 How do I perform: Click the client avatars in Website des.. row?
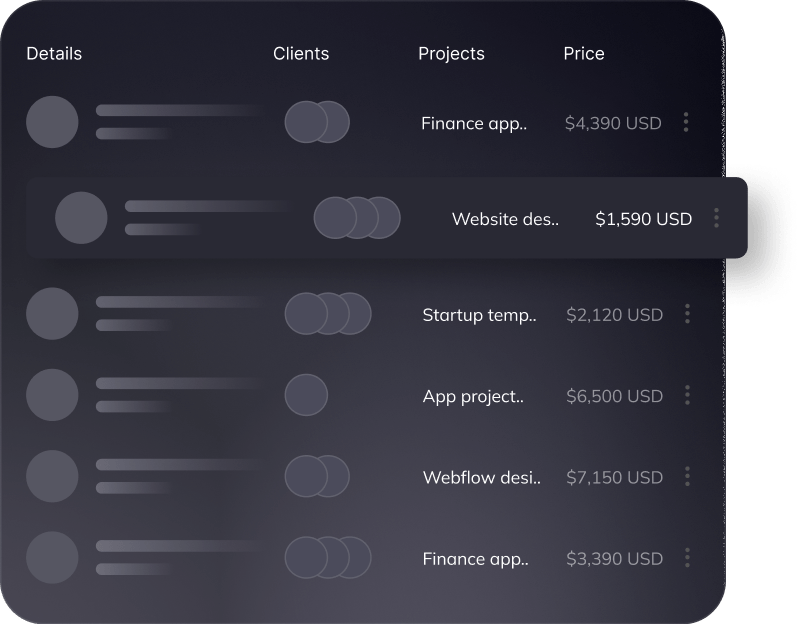click(x=357, y=217)
